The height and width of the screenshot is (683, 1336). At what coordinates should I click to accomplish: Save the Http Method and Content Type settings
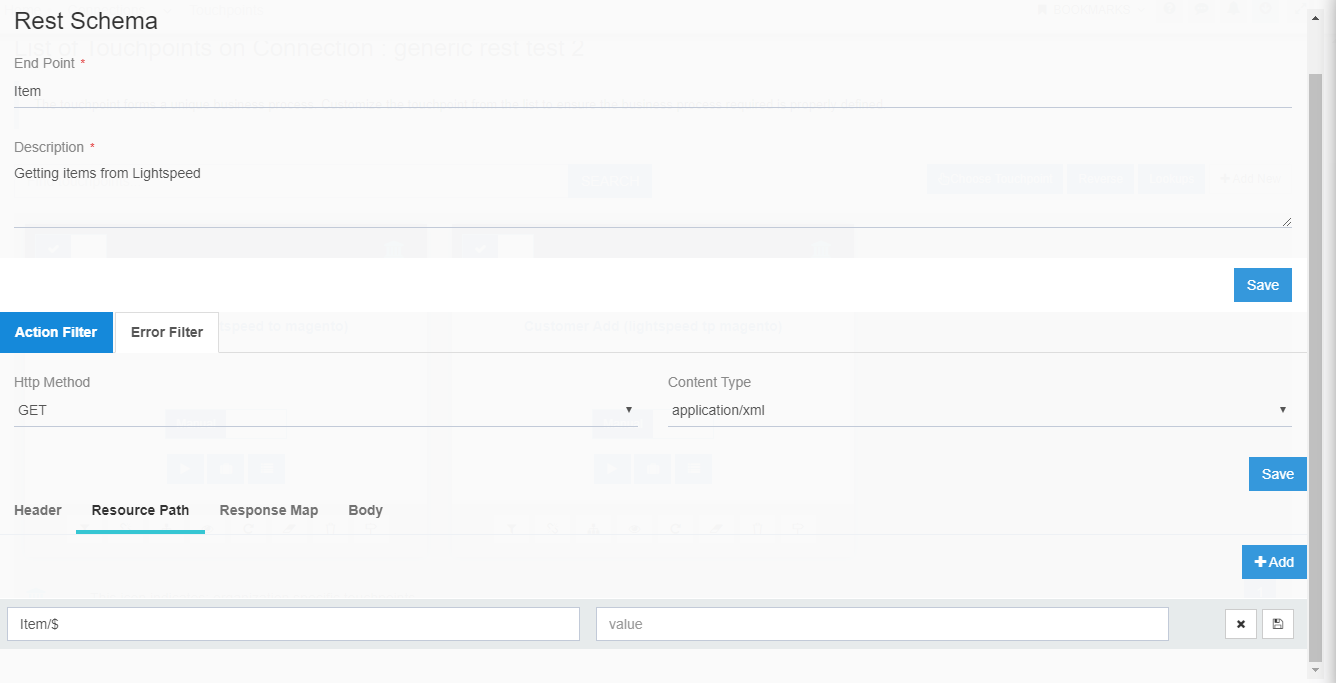[1277, 474]
